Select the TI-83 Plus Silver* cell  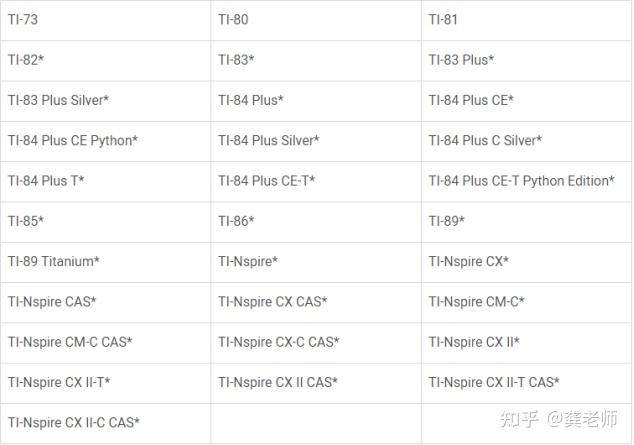[x=106, y=101]
